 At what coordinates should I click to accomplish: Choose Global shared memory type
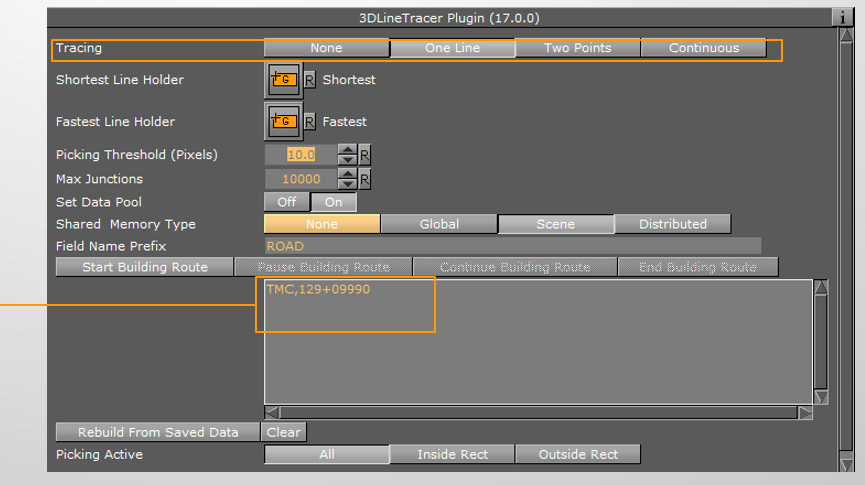click(439, 224)
